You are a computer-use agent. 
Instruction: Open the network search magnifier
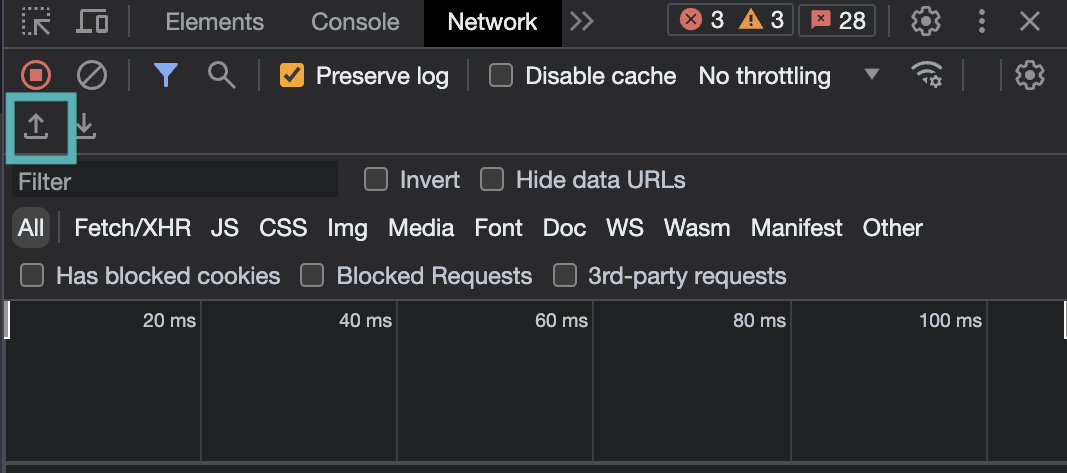click(x=221, y=75)
